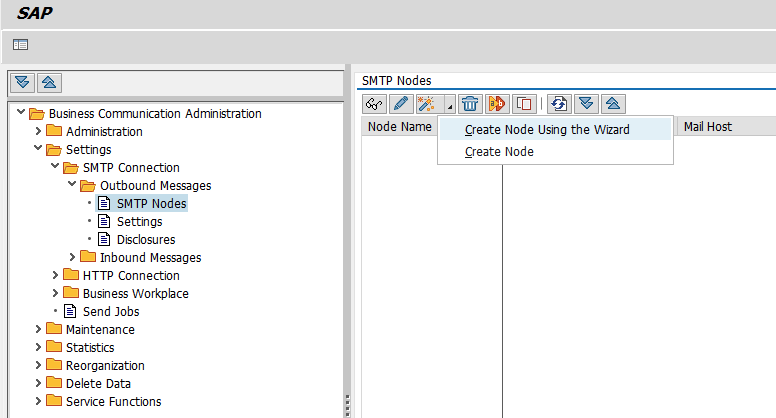Expand the Service Functions folder

tap(38, 401)
